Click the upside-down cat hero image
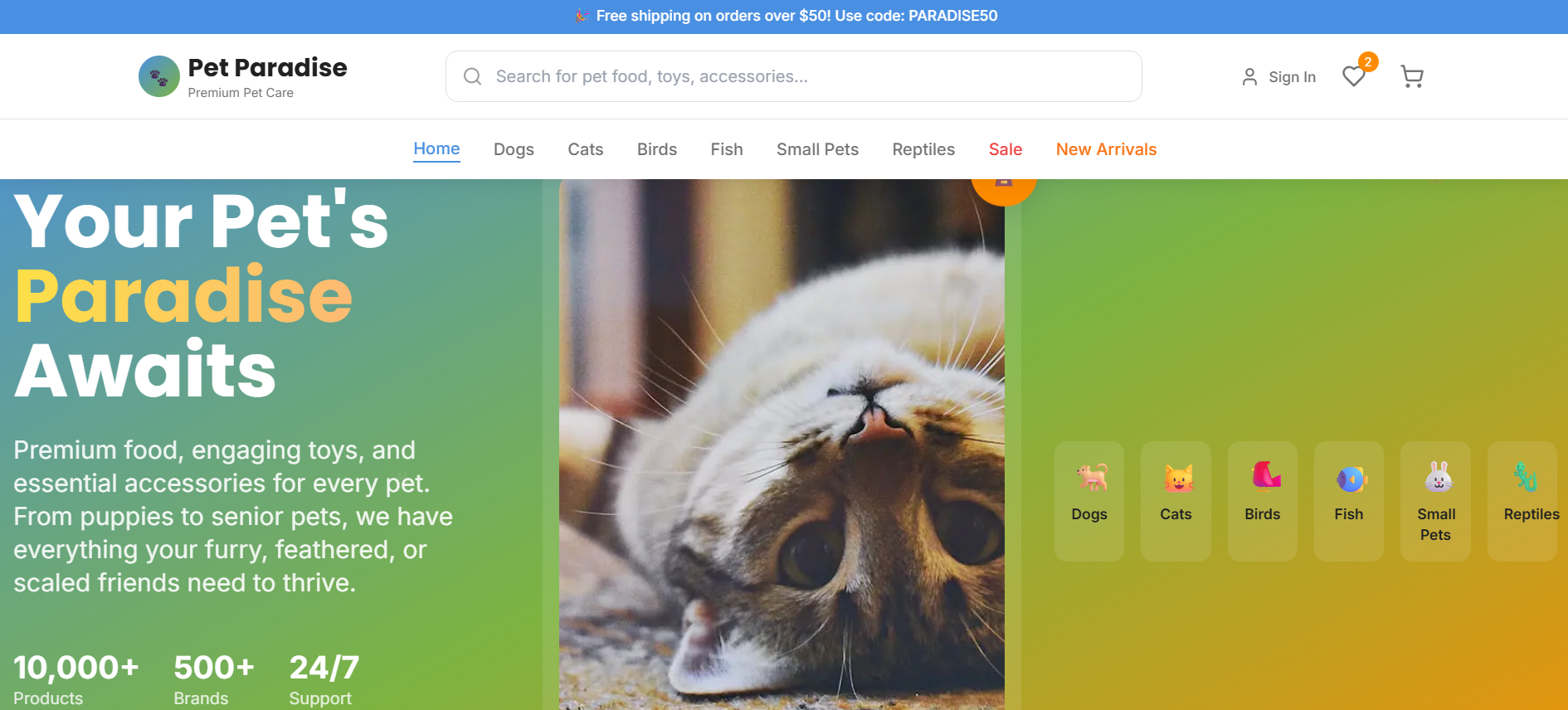 [x=782, y=448]
